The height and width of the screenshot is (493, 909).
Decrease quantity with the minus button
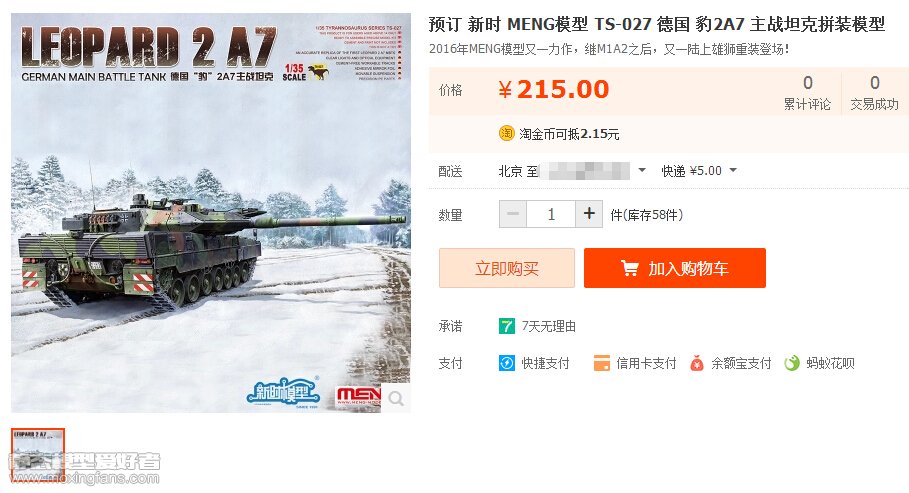click(513, 214)
